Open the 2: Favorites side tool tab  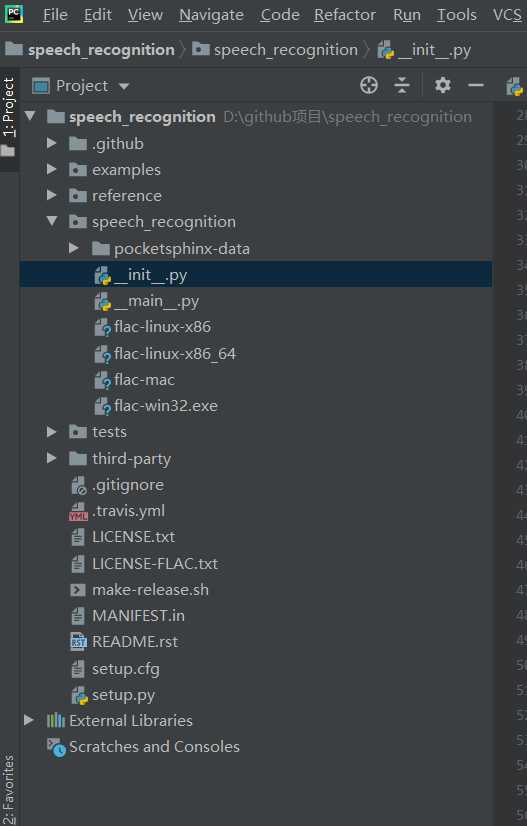(x=8, y=789)
